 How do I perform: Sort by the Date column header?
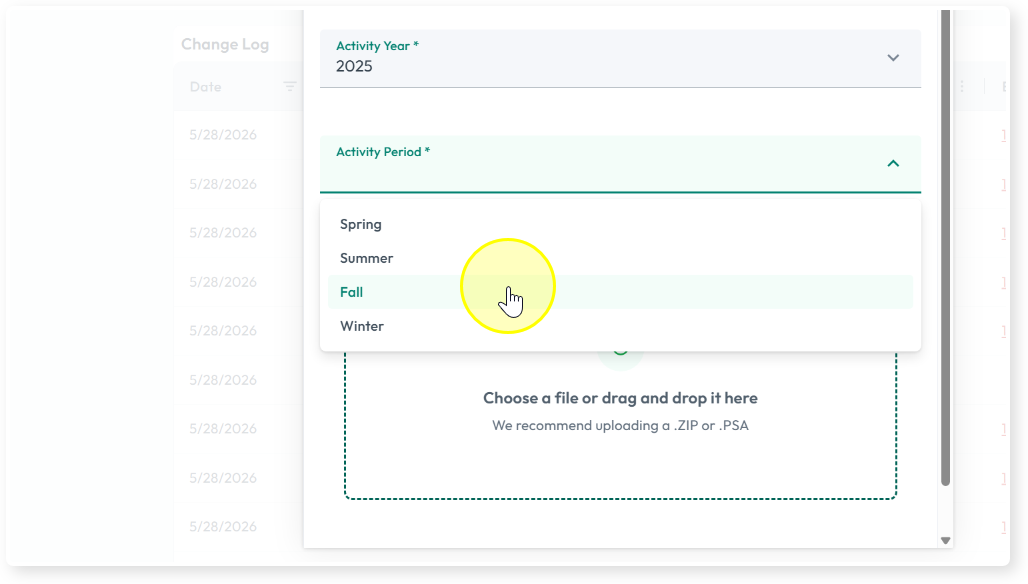pos(205,87)
